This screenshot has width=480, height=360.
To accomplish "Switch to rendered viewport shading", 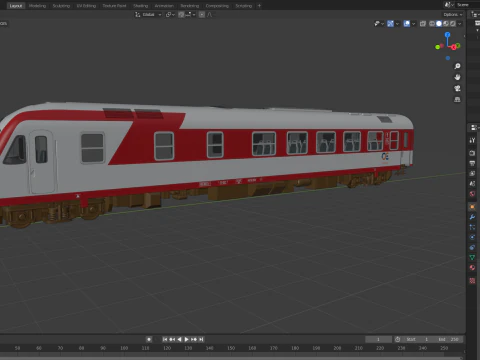I will point(453,24).
